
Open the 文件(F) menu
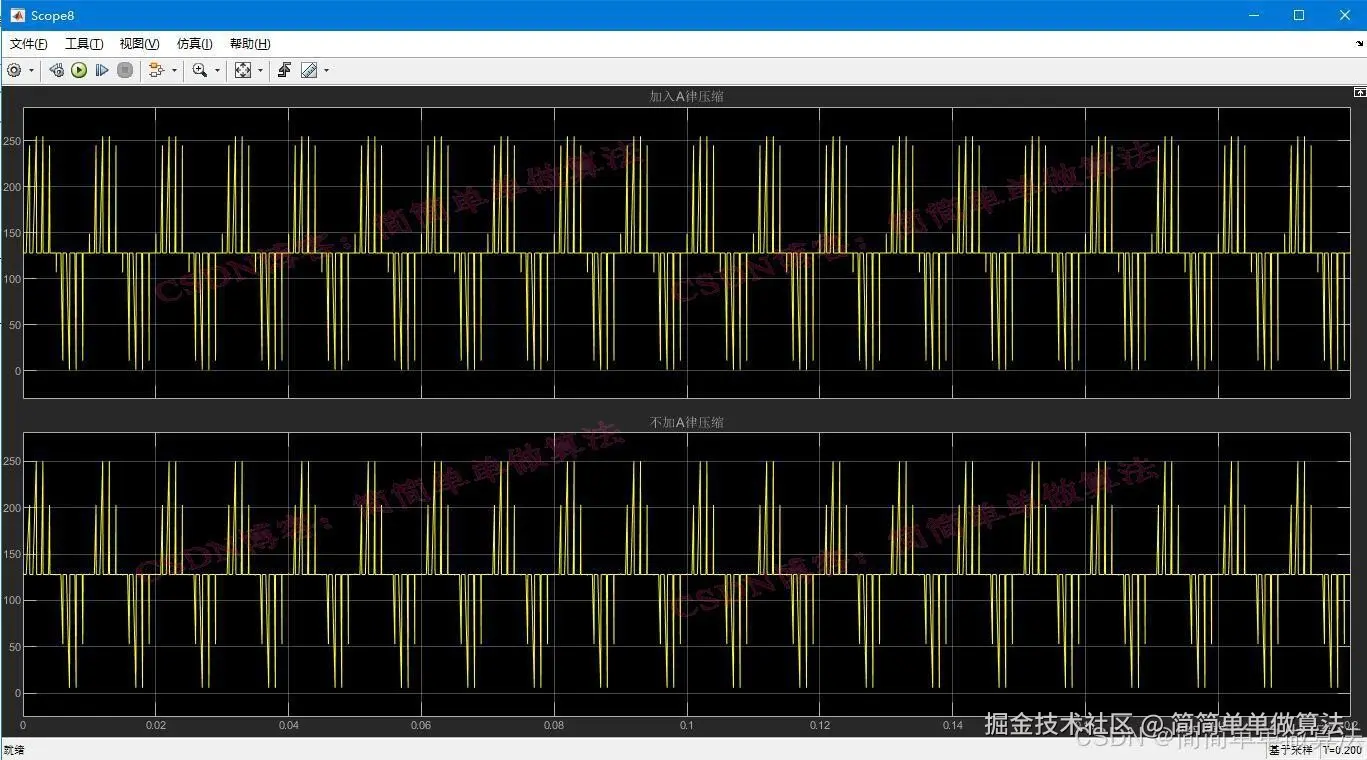(28, 44)
